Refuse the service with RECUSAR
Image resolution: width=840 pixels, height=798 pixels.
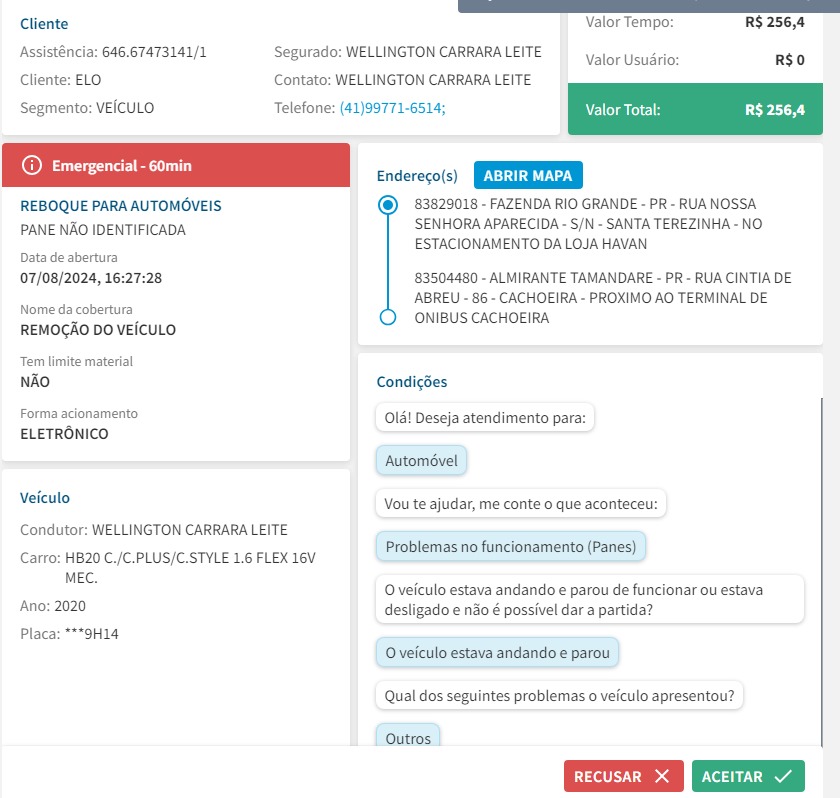coord(623,776)
